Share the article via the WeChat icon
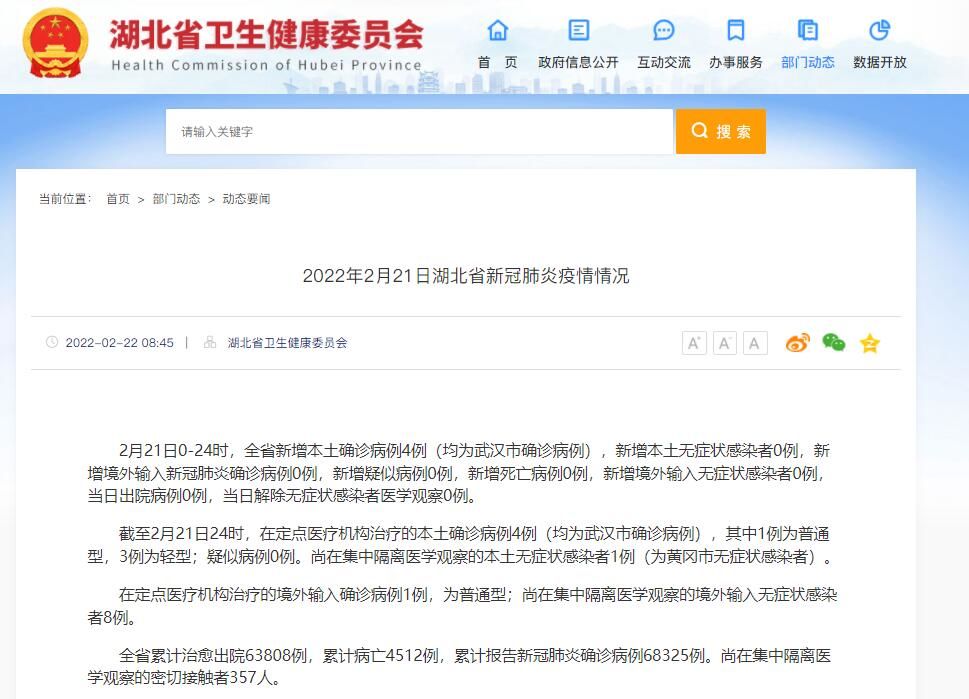 (x=834, y=343)
